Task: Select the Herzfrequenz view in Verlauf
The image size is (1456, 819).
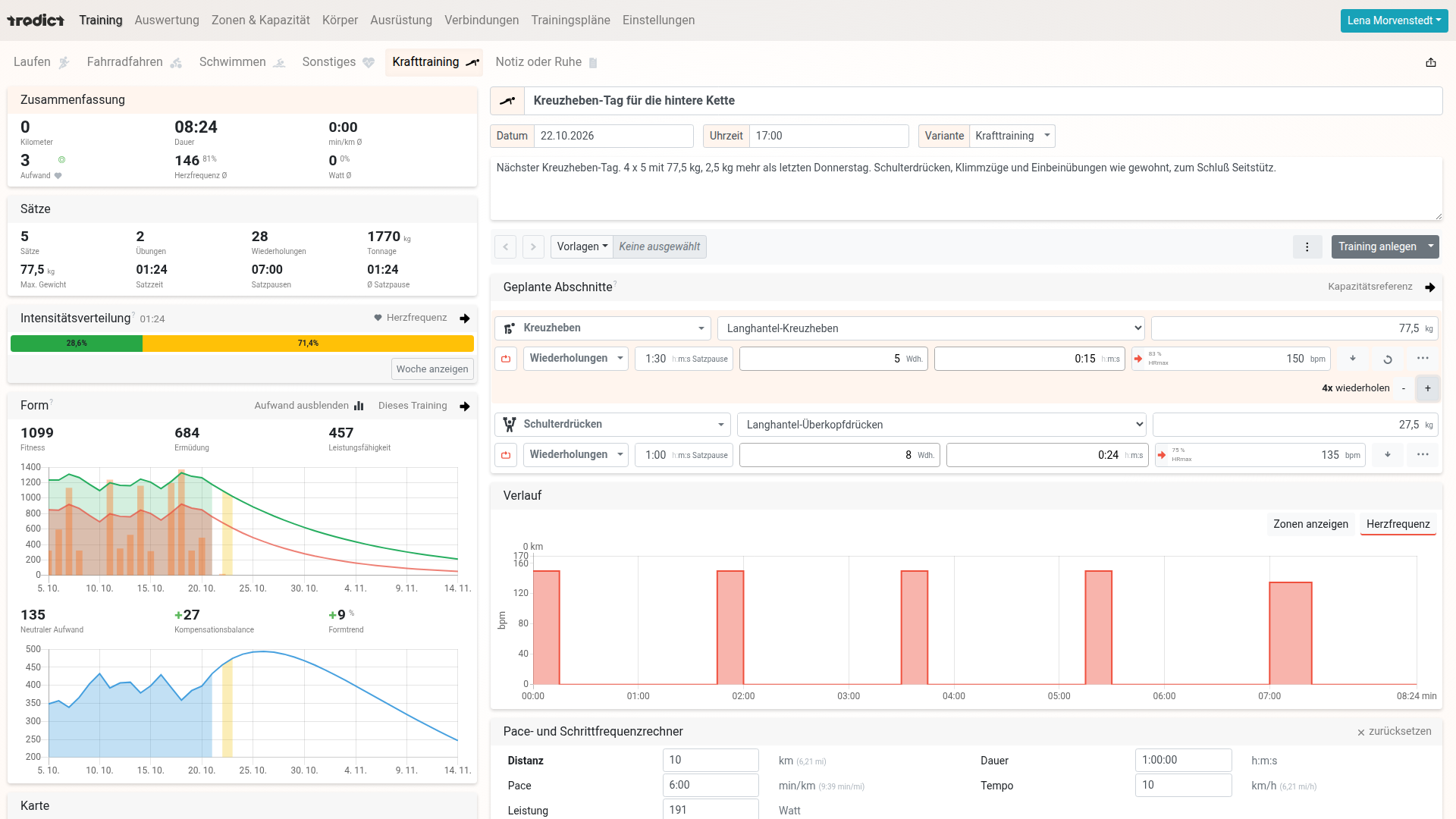Action: tap(1398, 524)
